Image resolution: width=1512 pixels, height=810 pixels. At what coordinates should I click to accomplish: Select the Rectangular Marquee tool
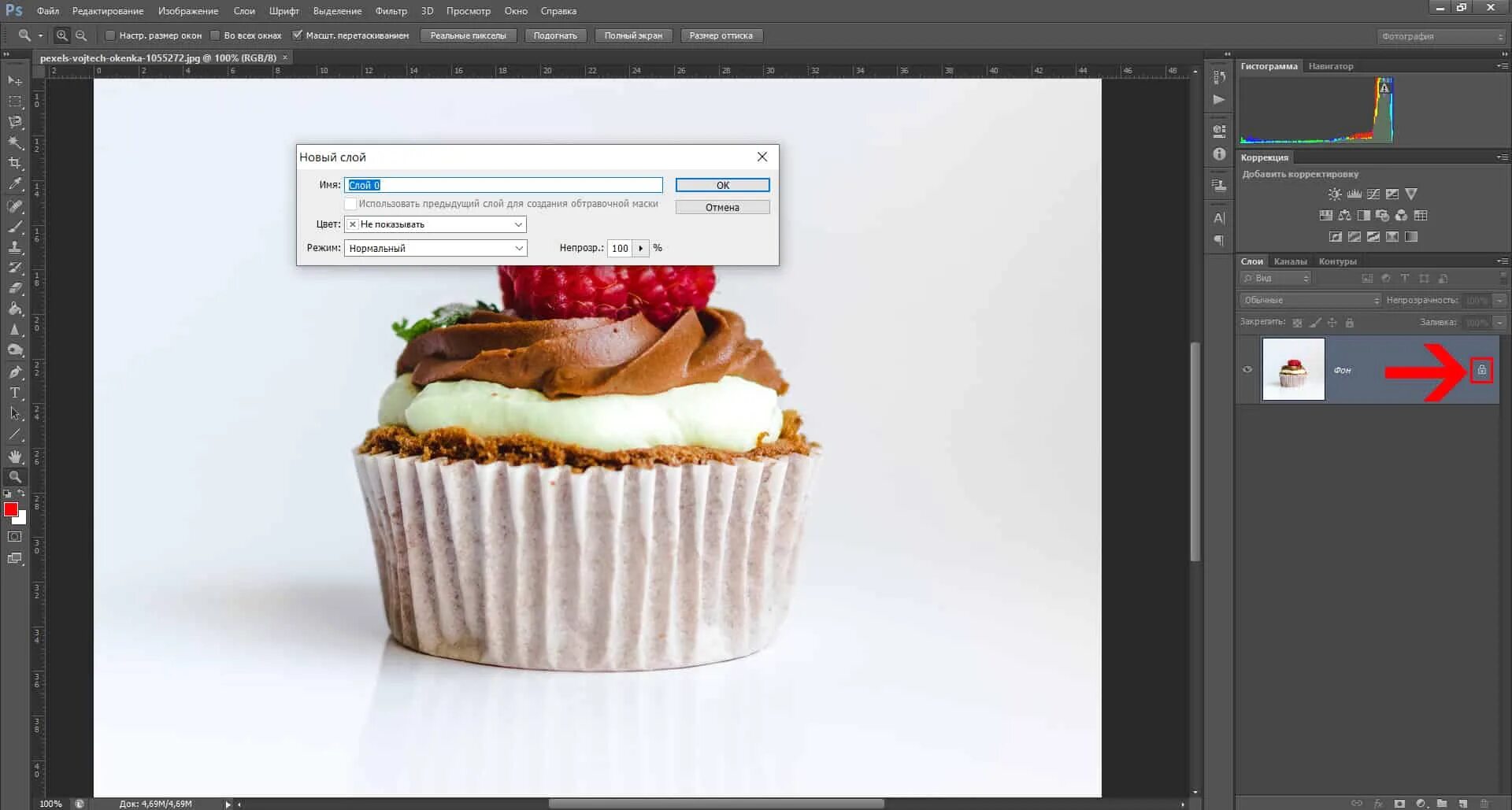point(15,102)
